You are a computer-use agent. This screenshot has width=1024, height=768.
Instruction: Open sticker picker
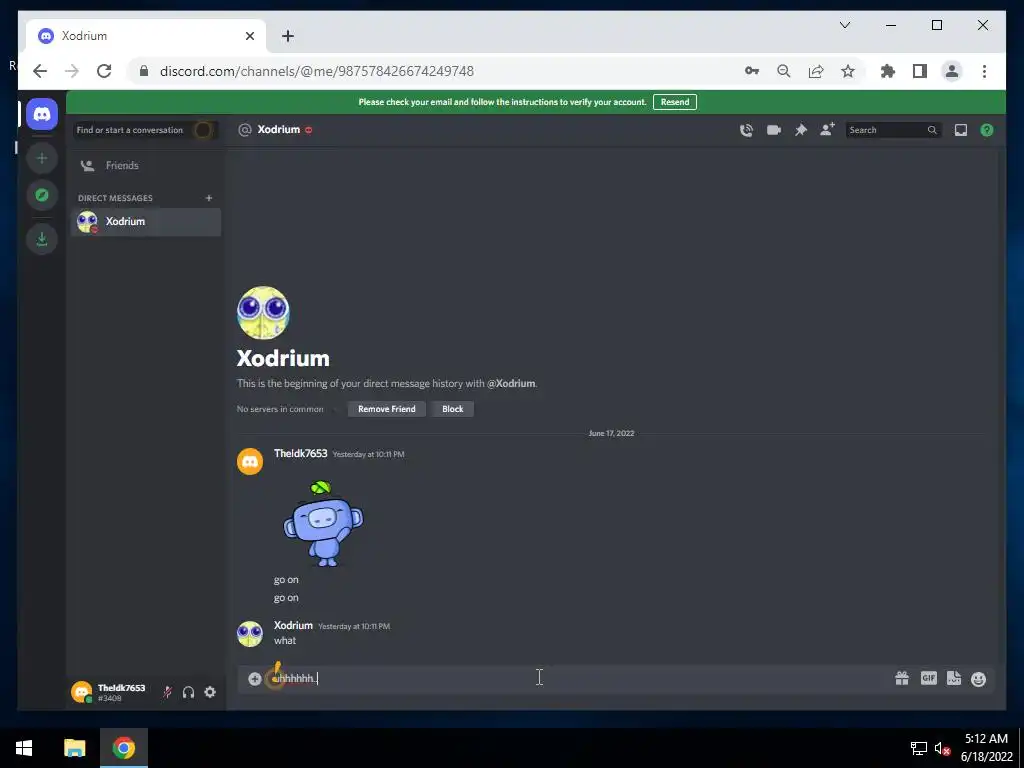pyautogui.click(x=953, y=679)
